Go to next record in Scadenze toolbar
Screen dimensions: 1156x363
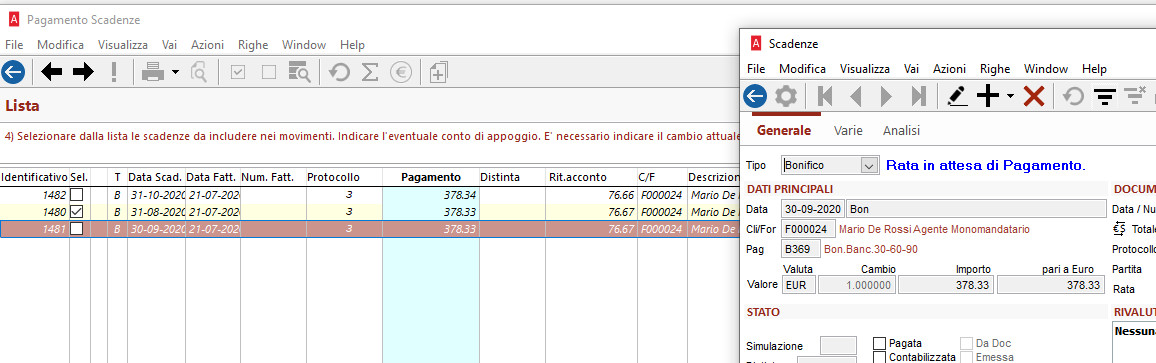887,96
